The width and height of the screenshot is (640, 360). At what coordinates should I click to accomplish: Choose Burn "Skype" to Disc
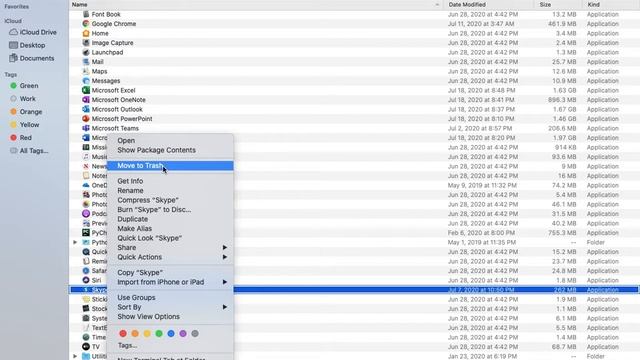[170, 209]
